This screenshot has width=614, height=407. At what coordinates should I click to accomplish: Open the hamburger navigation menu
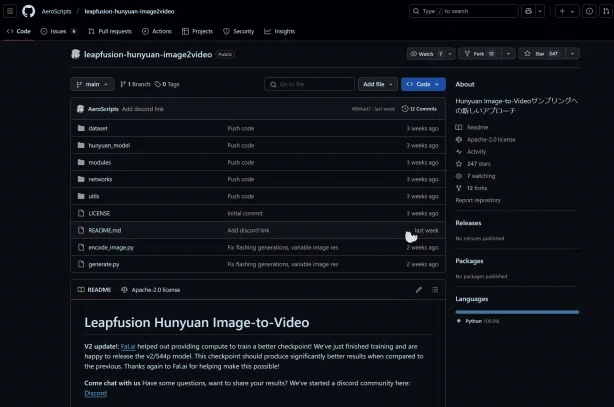click(x=10, y=11)
